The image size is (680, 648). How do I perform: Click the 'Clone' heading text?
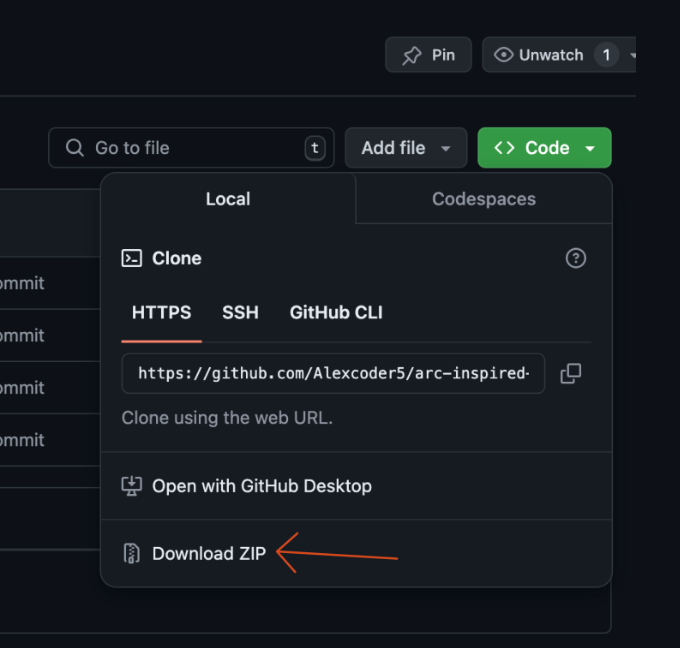point(177,258)
